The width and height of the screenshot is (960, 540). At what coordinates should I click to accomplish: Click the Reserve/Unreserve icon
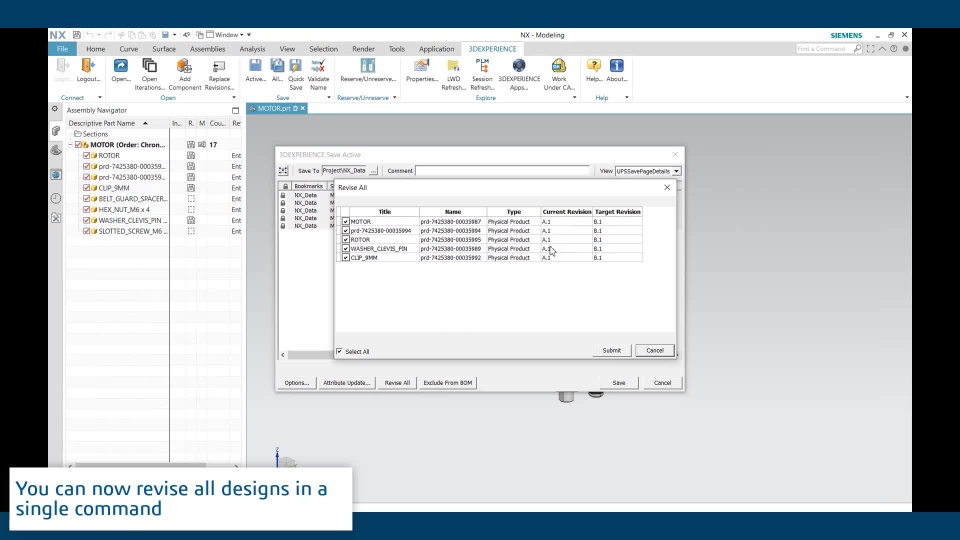pyautogui.click(x=367, y=66)
